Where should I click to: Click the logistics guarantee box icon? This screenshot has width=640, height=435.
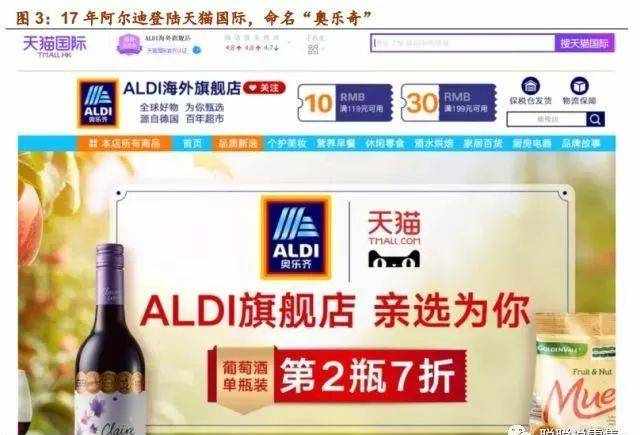point(579,86)
